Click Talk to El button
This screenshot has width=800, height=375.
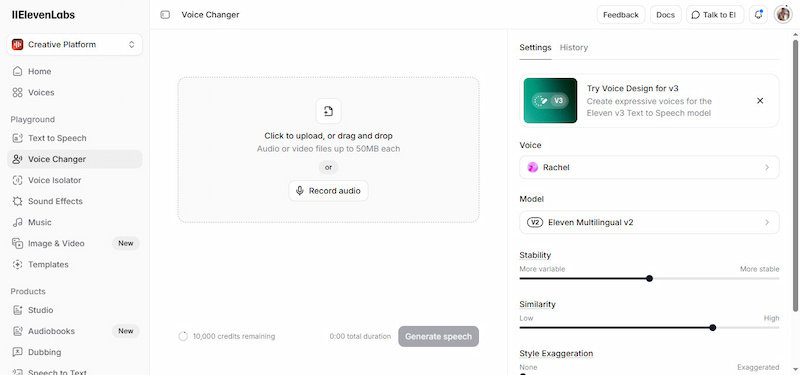715,15
